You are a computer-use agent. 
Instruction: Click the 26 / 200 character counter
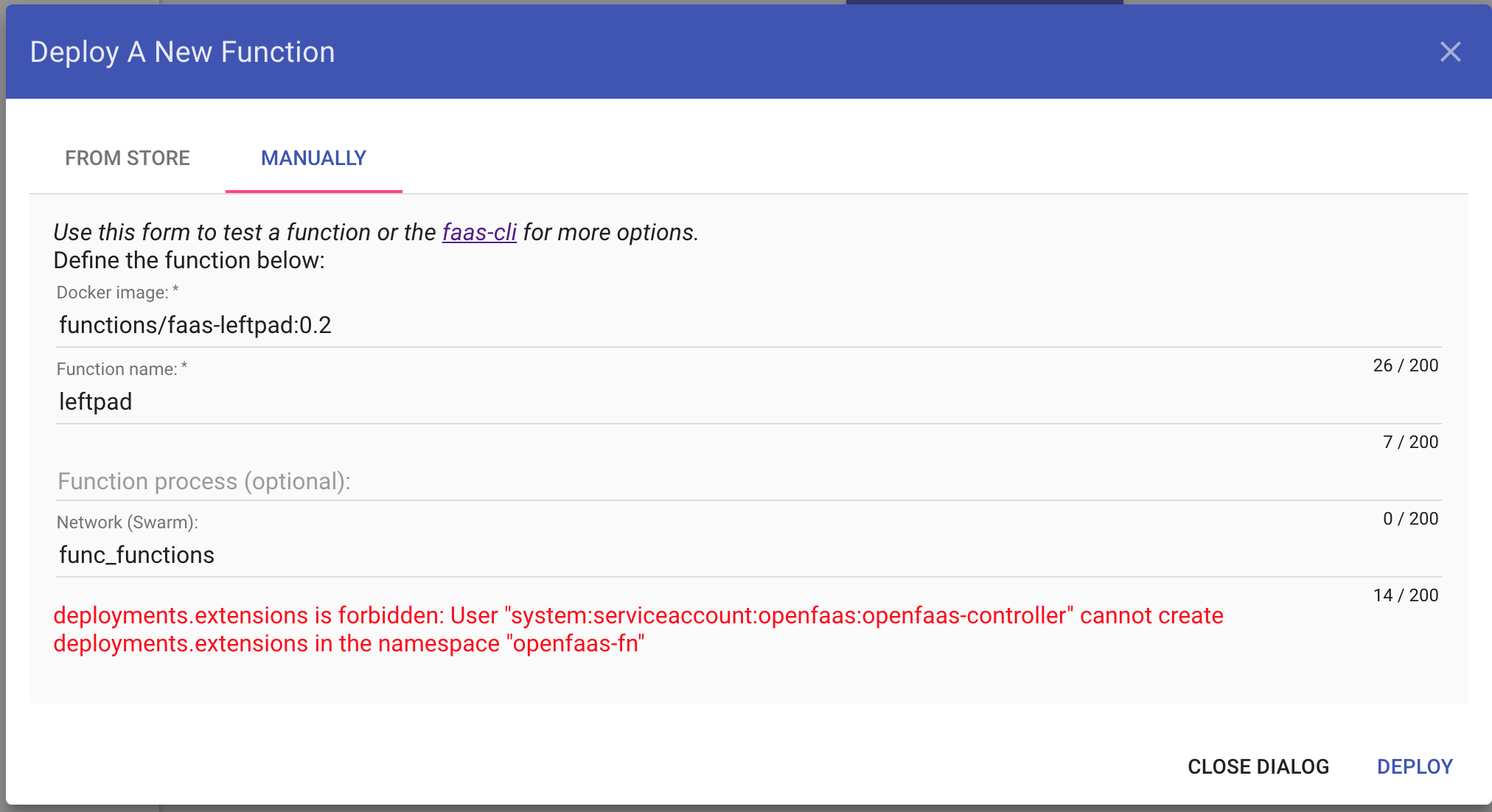1404,365
